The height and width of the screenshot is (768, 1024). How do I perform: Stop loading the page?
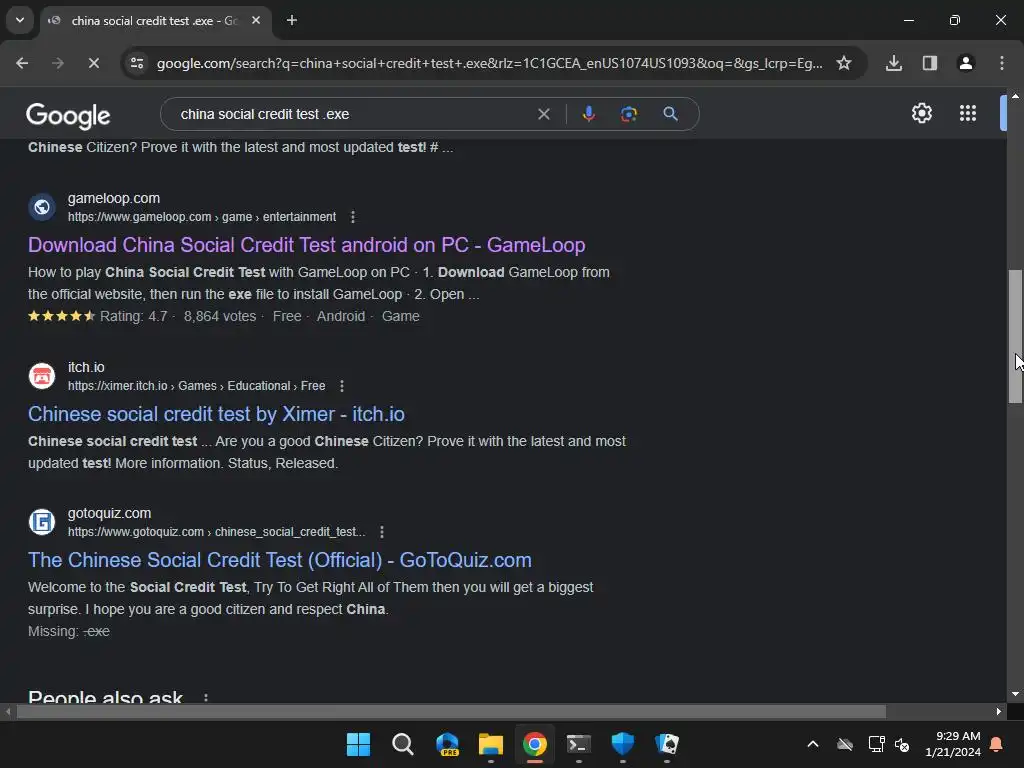93,63
